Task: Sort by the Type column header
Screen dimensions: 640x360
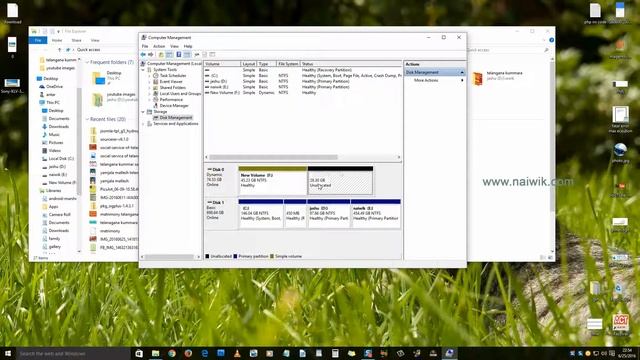Action: pyautogui.click(x=266, y=64)
